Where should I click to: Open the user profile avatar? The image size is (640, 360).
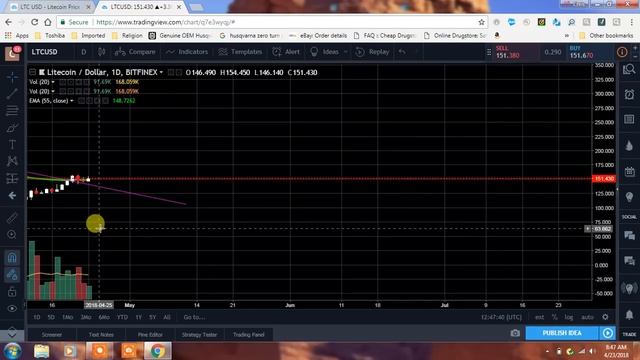(x=12, y=53)
